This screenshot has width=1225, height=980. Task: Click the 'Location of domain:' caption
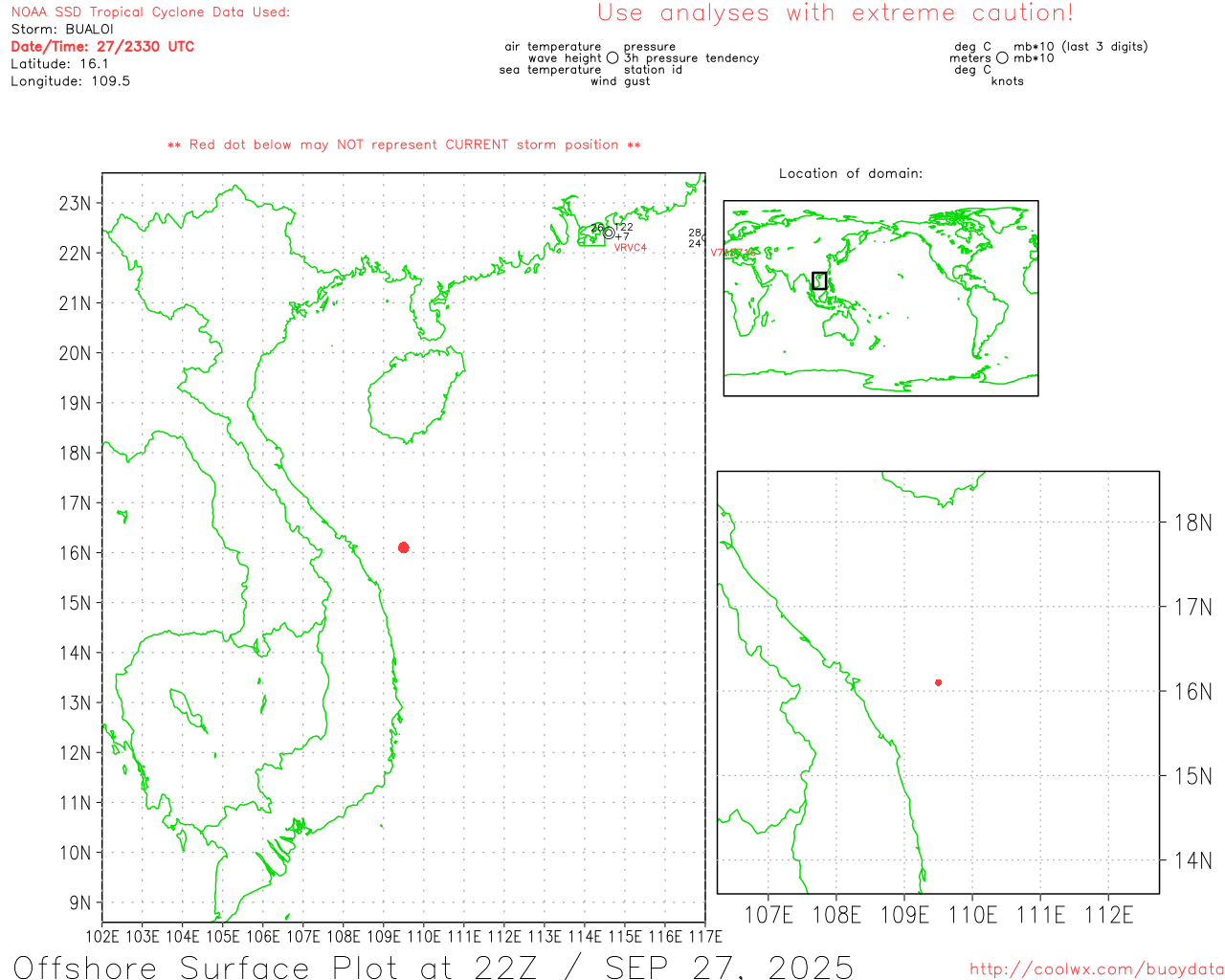[850, 173]
